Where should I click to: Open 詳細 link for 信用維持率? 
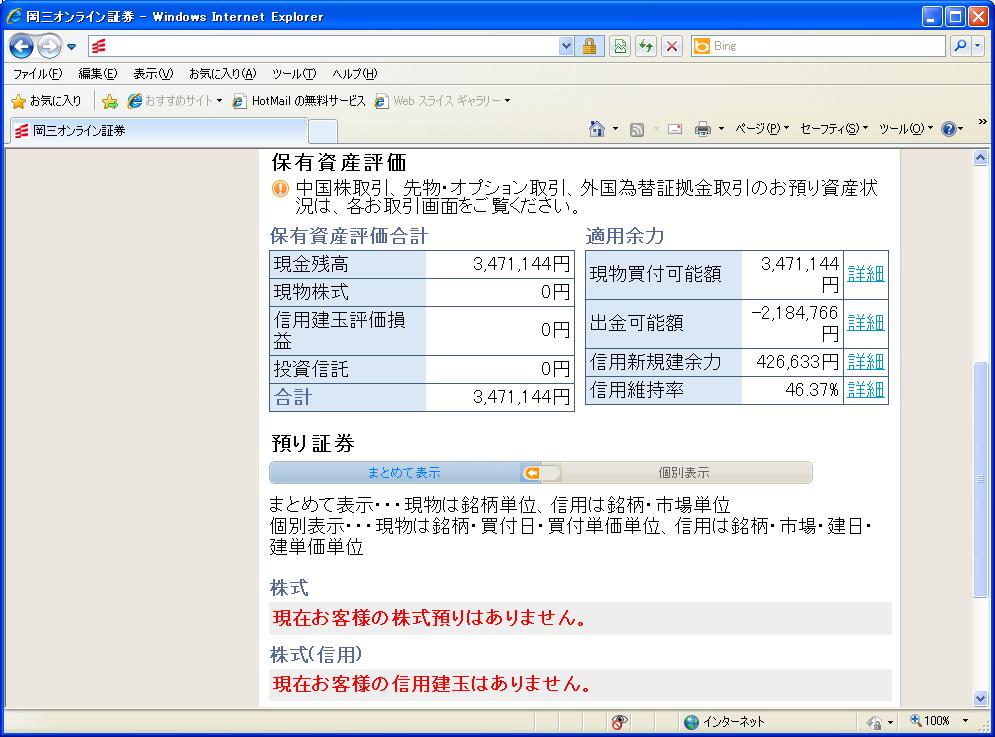pyautogui.click(x=865, y=390)
